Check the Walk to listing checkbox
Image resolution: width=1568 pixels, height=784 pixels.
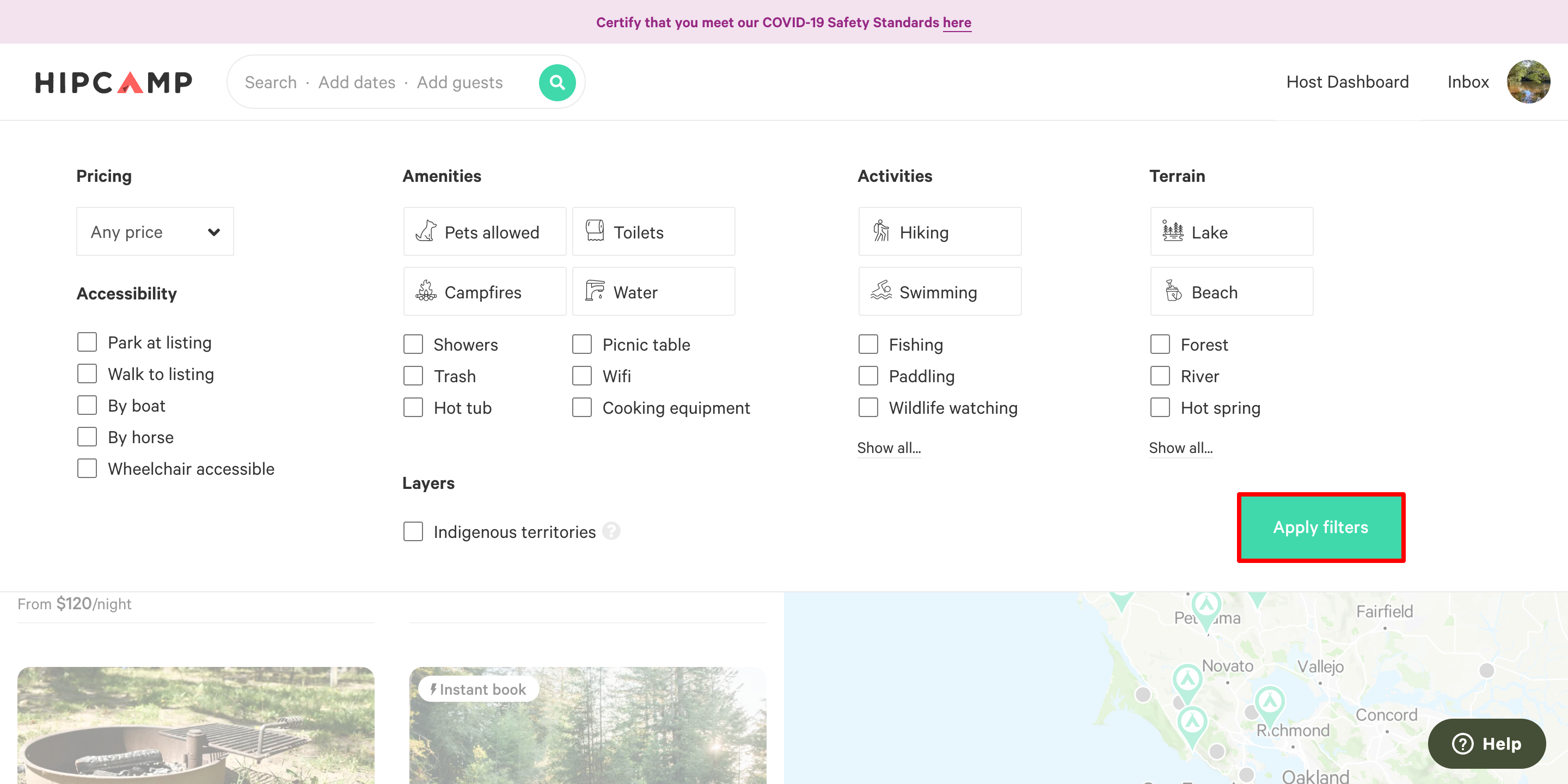click(x=87, y=373)
